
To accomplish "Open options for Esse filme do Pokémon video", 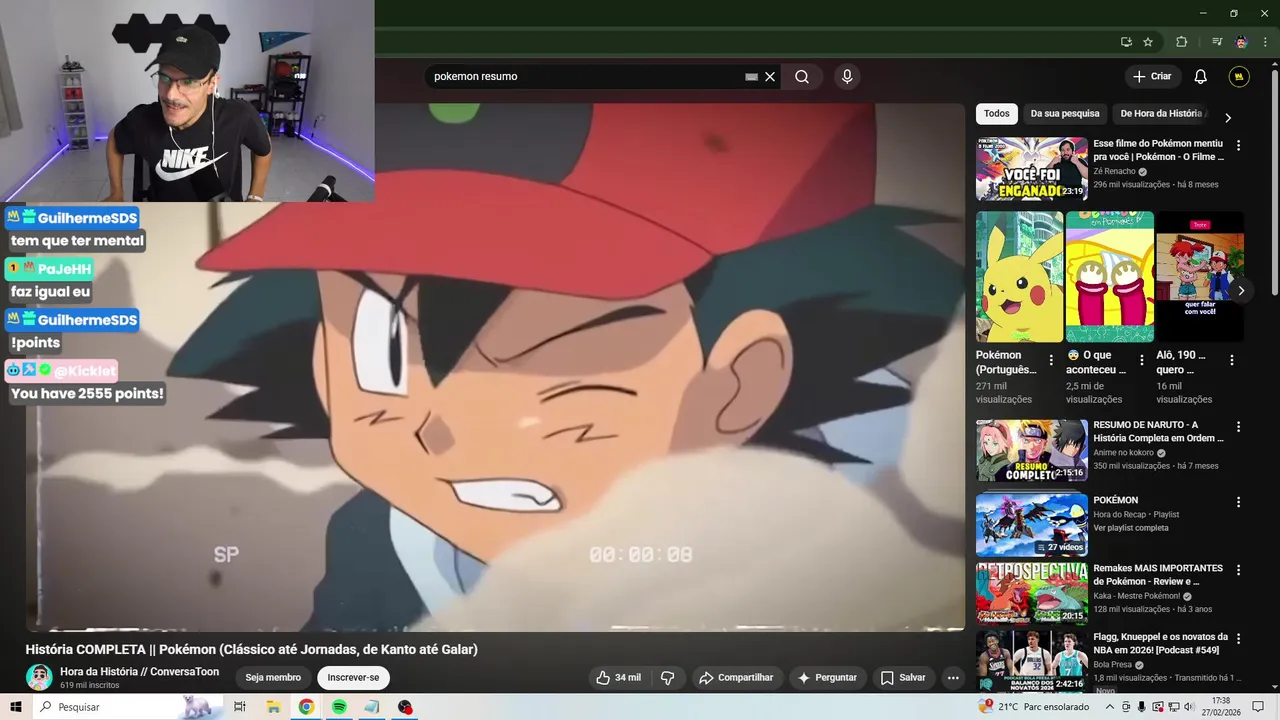I will coord(1238,145).
